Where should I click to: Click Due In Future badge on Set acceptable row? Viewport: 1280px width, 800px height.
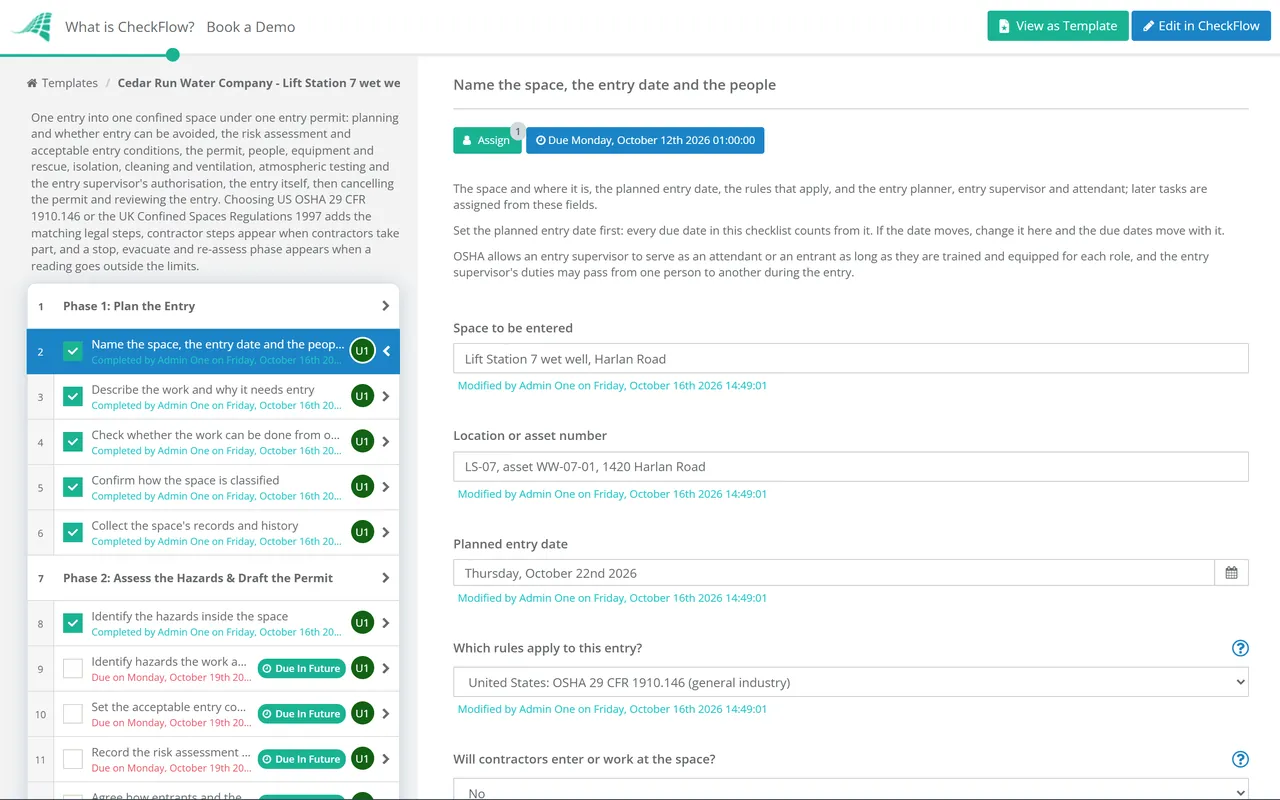click(x=301, y=714)
